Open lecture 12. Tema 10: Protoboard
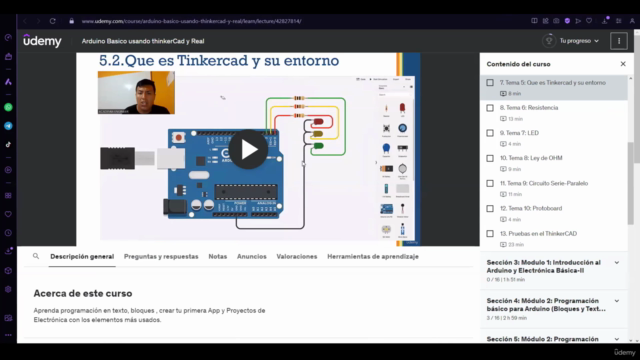The image size is (640, 360). tap(554, 213)
